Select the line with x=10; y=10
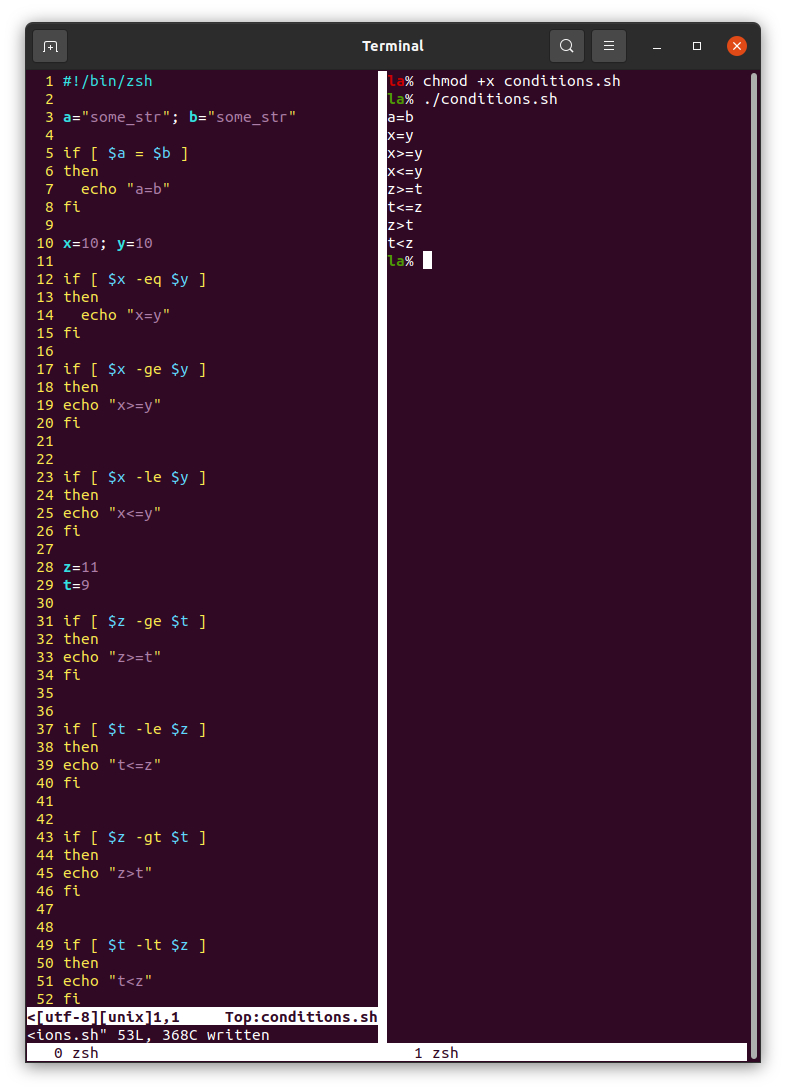The image size is (786, 1091). (107, 243)
